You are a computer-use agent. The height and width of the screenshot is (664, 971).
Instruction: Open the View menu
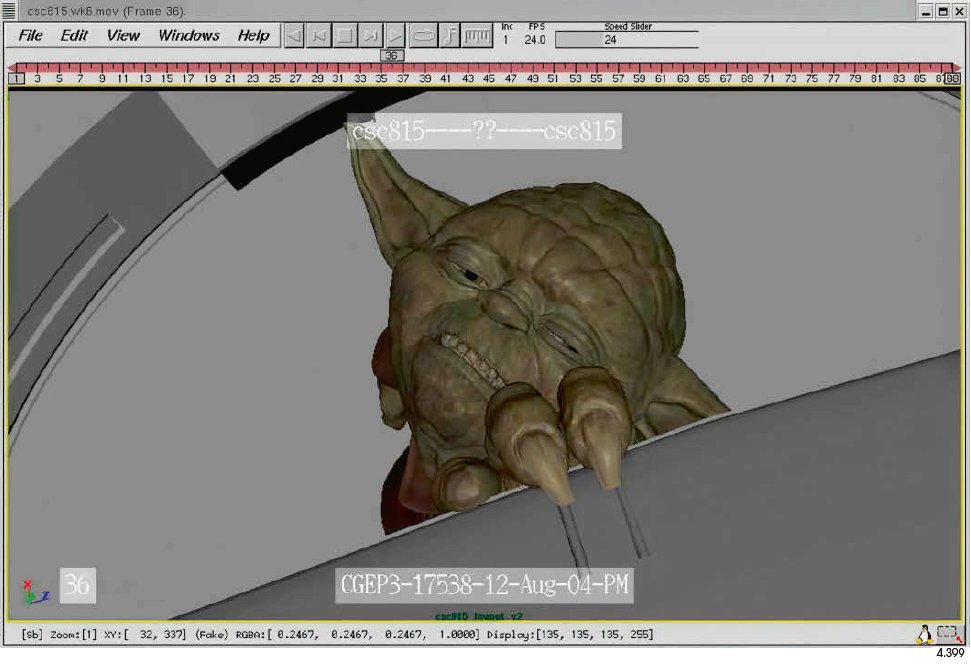click(122, 36)
